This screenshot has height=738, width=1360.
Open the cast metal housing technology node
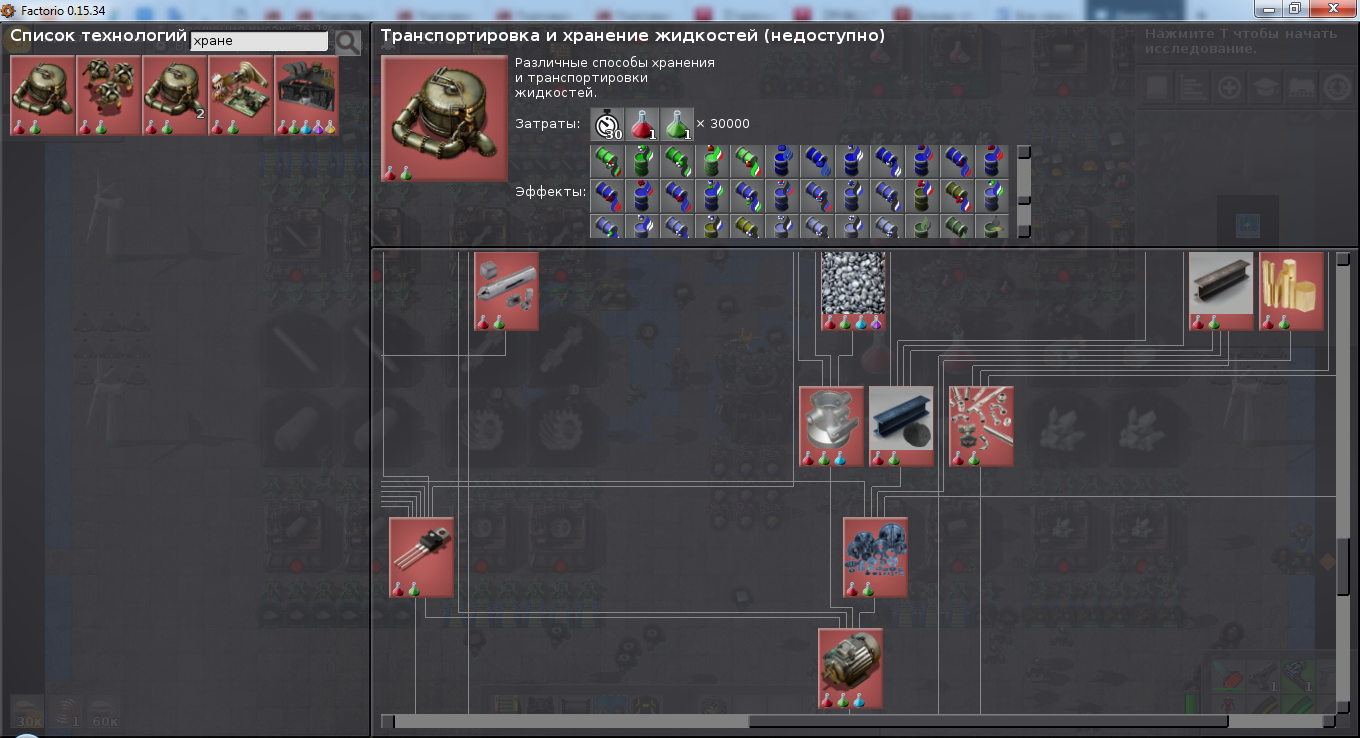pos(832,427)
